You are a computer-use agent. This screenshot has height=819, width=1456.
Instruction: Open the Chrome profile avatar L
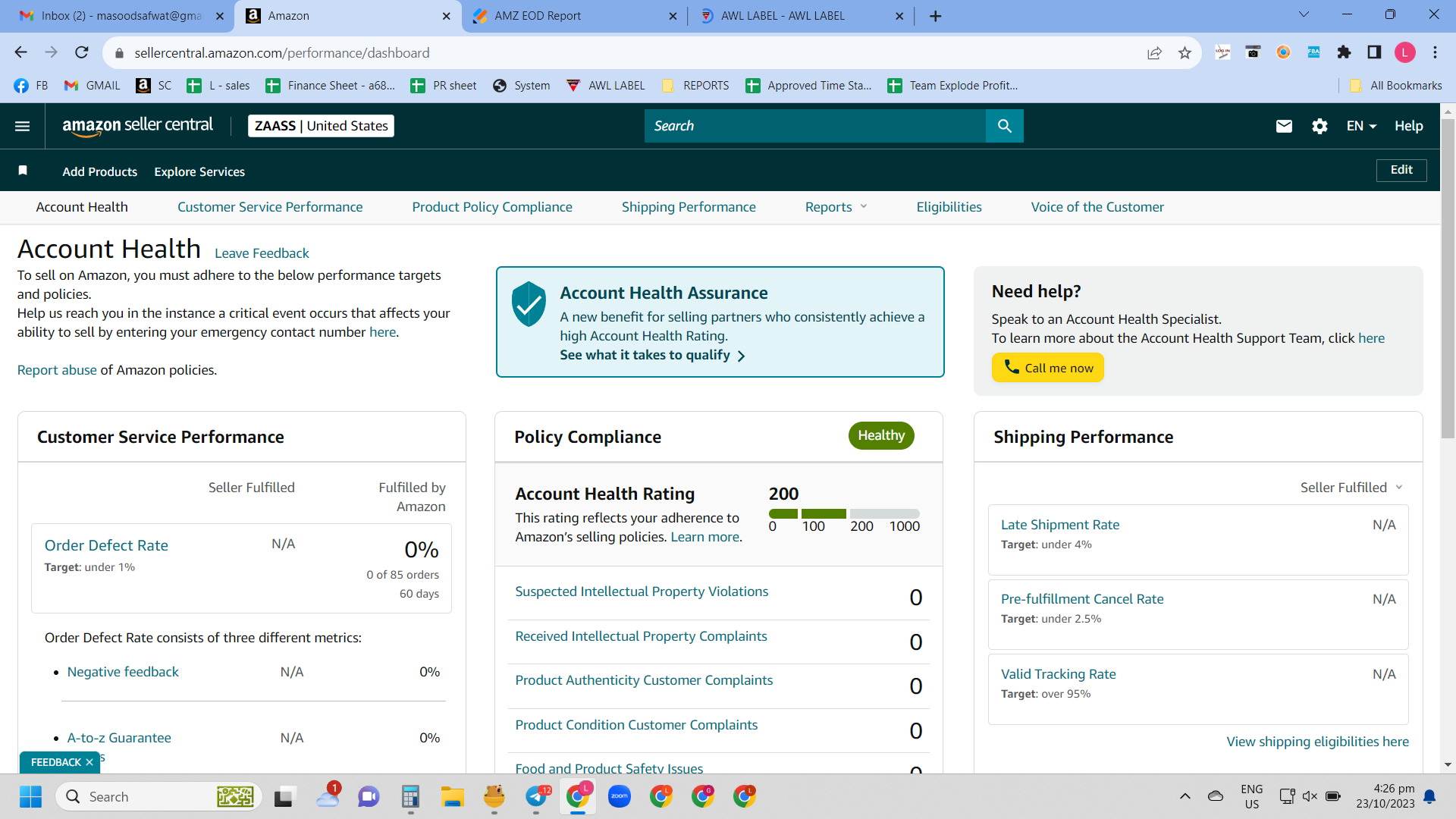tap(1404, 52)
